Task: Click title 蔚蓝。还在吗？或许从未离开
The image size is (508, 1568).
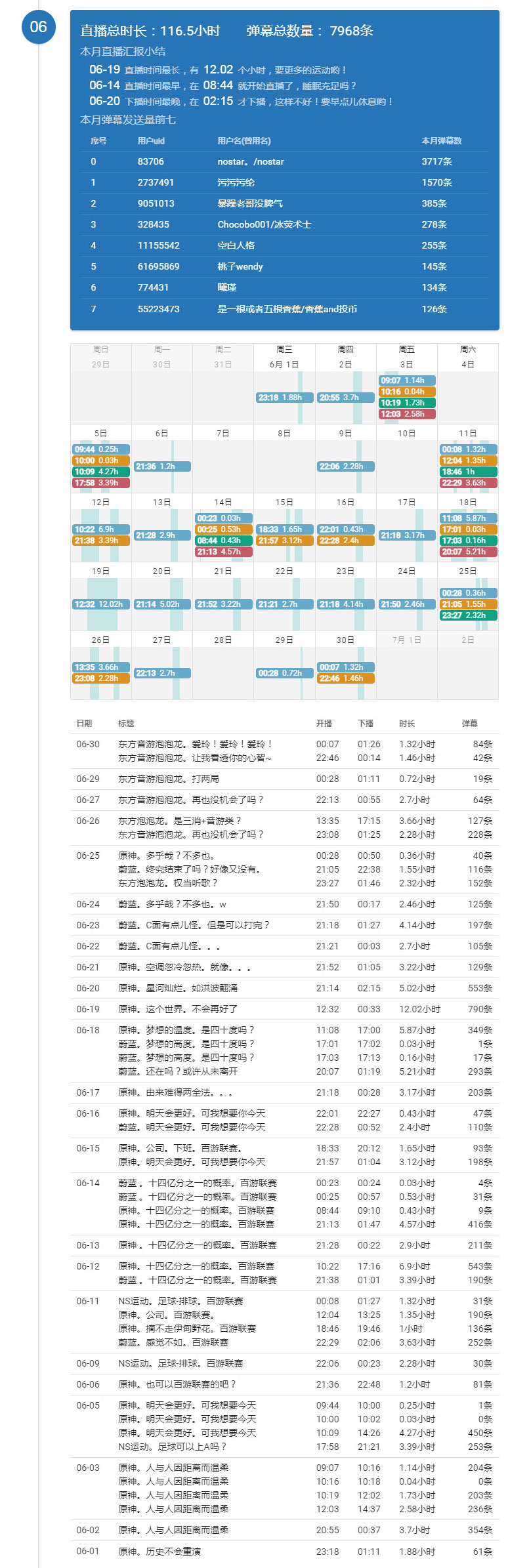Action: tap(178, 1071)
